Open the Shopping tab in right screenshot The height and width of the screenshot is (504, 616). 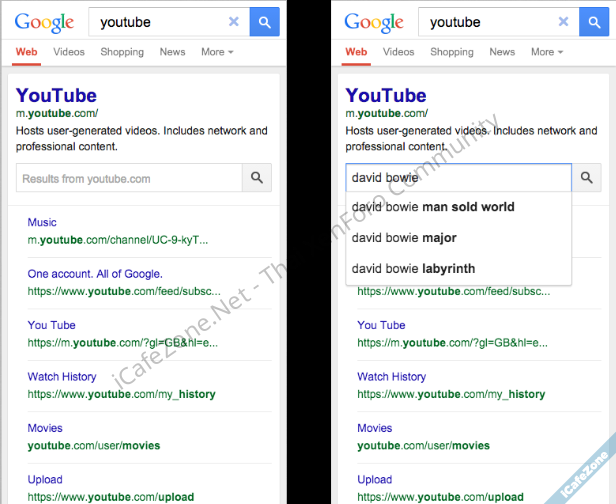pyautogui.click(x=452, y=52)
